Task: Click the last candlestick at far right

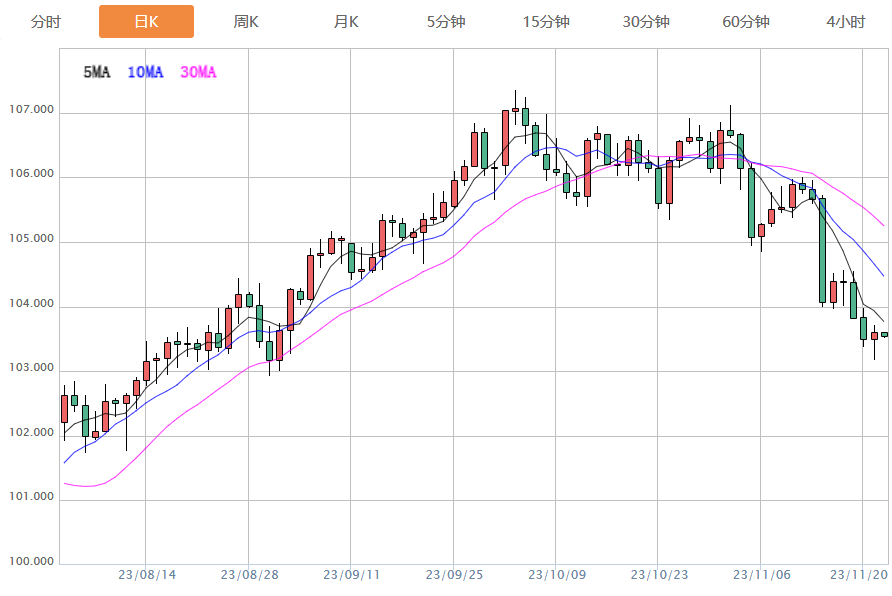Action: [x=884, y=335]
